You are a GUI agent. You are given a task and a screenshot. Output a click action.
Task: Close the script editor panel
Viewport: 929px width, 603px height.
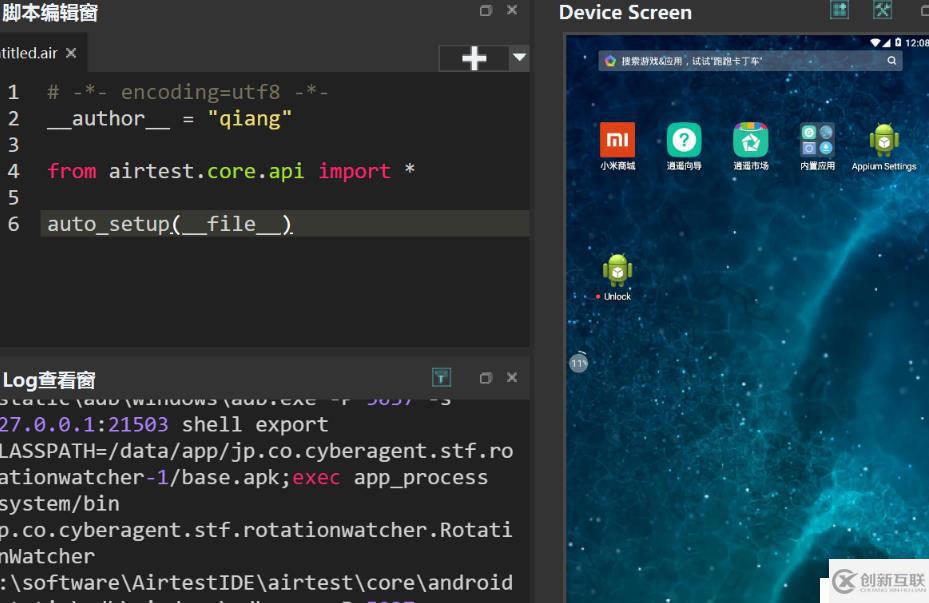coord(512,10)
